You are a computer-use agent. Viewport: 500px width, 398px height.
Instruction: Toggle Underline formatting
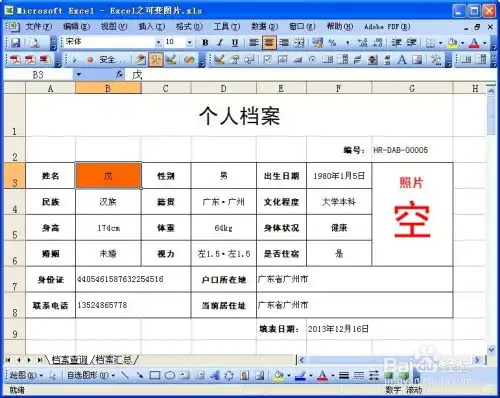click(235, 43)
